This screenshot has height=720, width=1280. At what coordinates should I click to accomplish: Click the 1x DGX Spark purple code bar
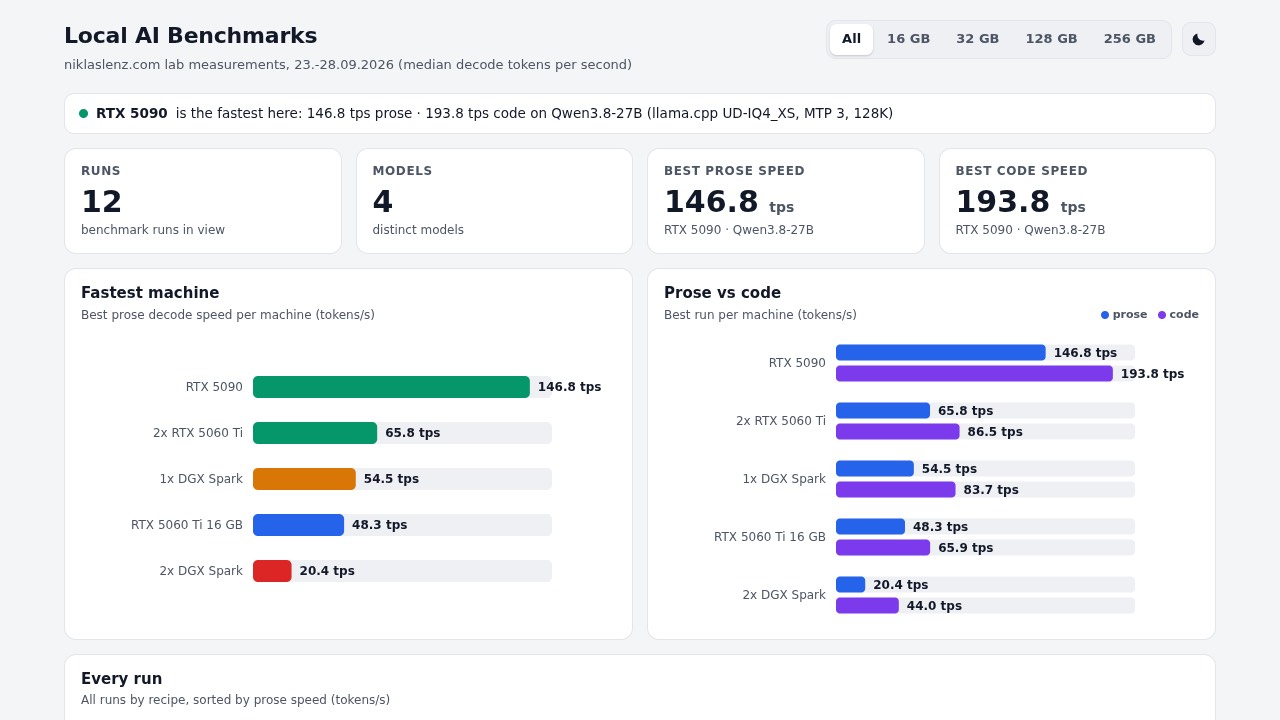[895, 490]
